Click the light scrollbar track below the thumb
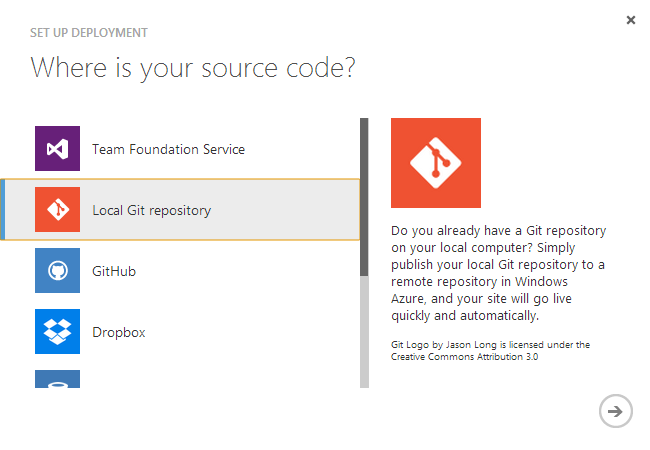This screenshot has height=450, width=650. point(364,330)
